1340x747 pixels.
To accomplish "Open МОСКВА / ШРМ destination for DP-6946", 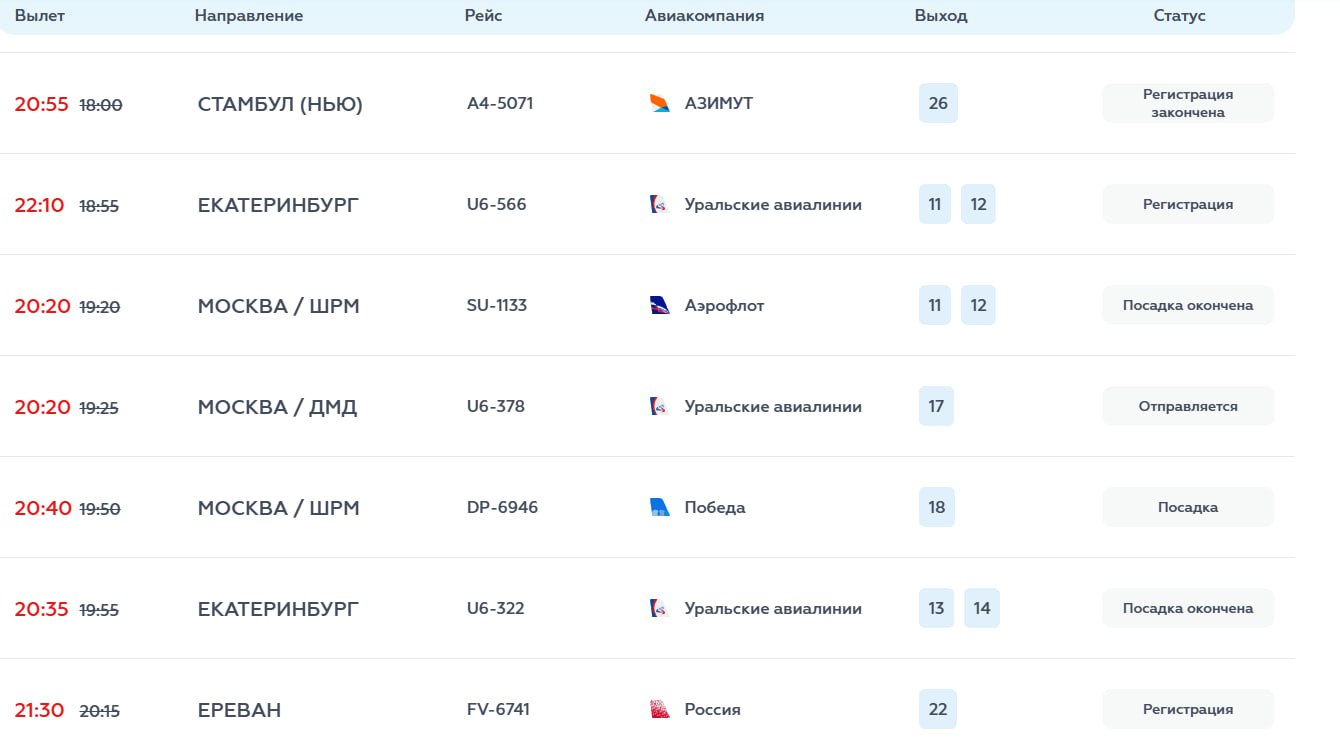I will [278, 508].
